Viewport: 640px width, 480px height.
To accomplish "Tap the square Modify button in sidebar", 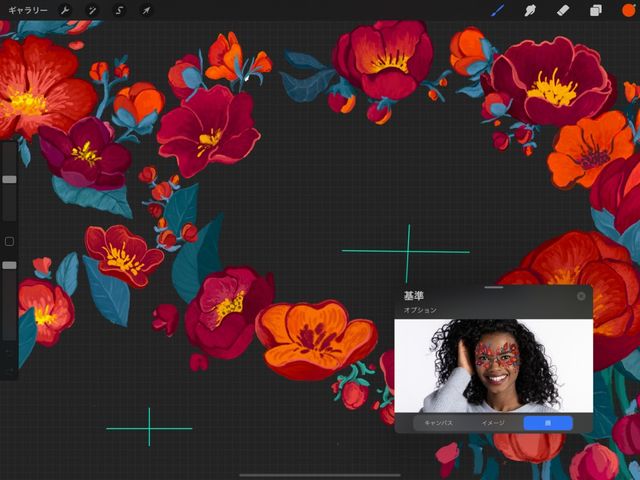I will pos(9,242).
